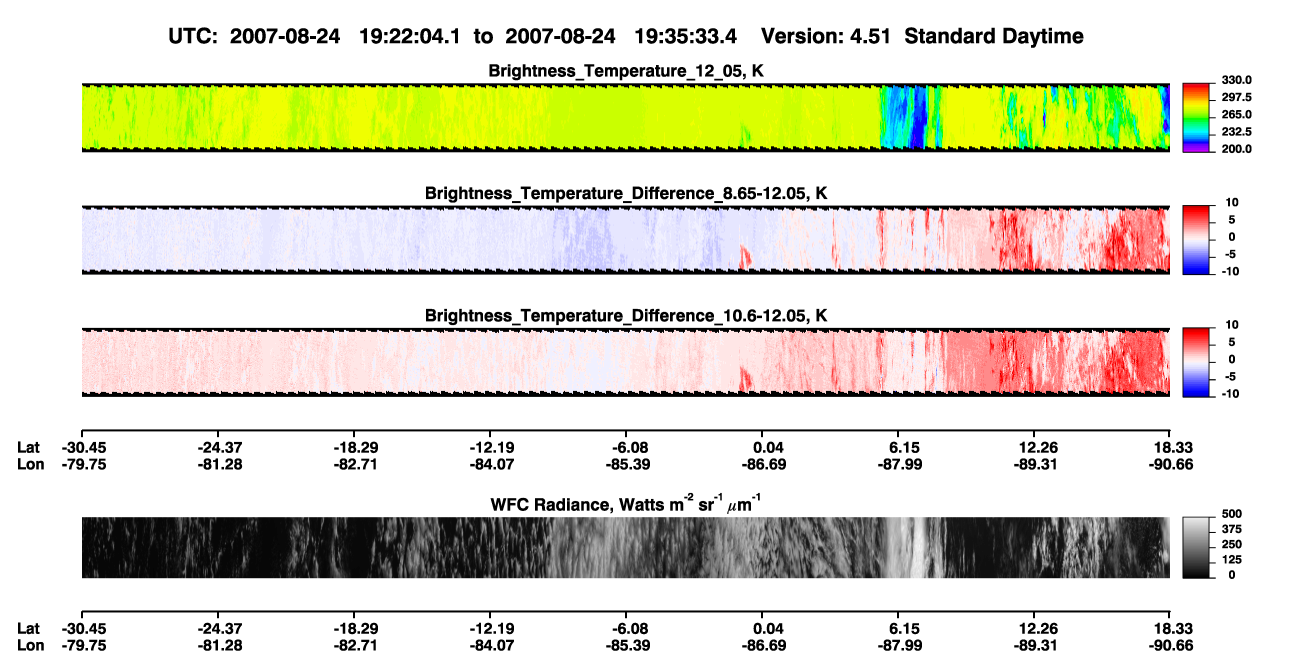Screen dimensions: 1300x667
Task: Click the 125 label on the radiance color bar
Action: (1232, 560)
